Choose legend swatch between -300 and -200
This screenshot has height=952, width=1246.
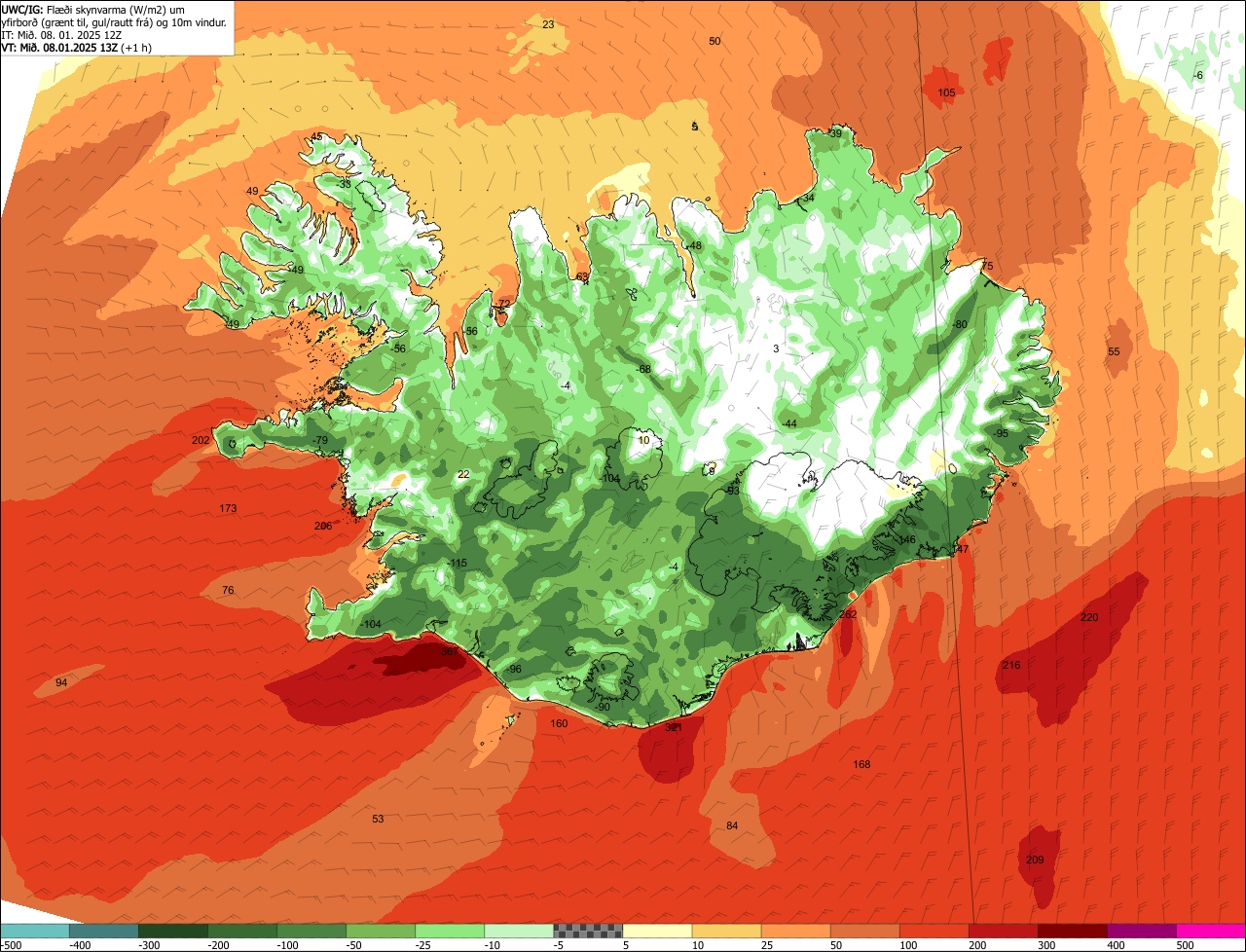[172, 931]
